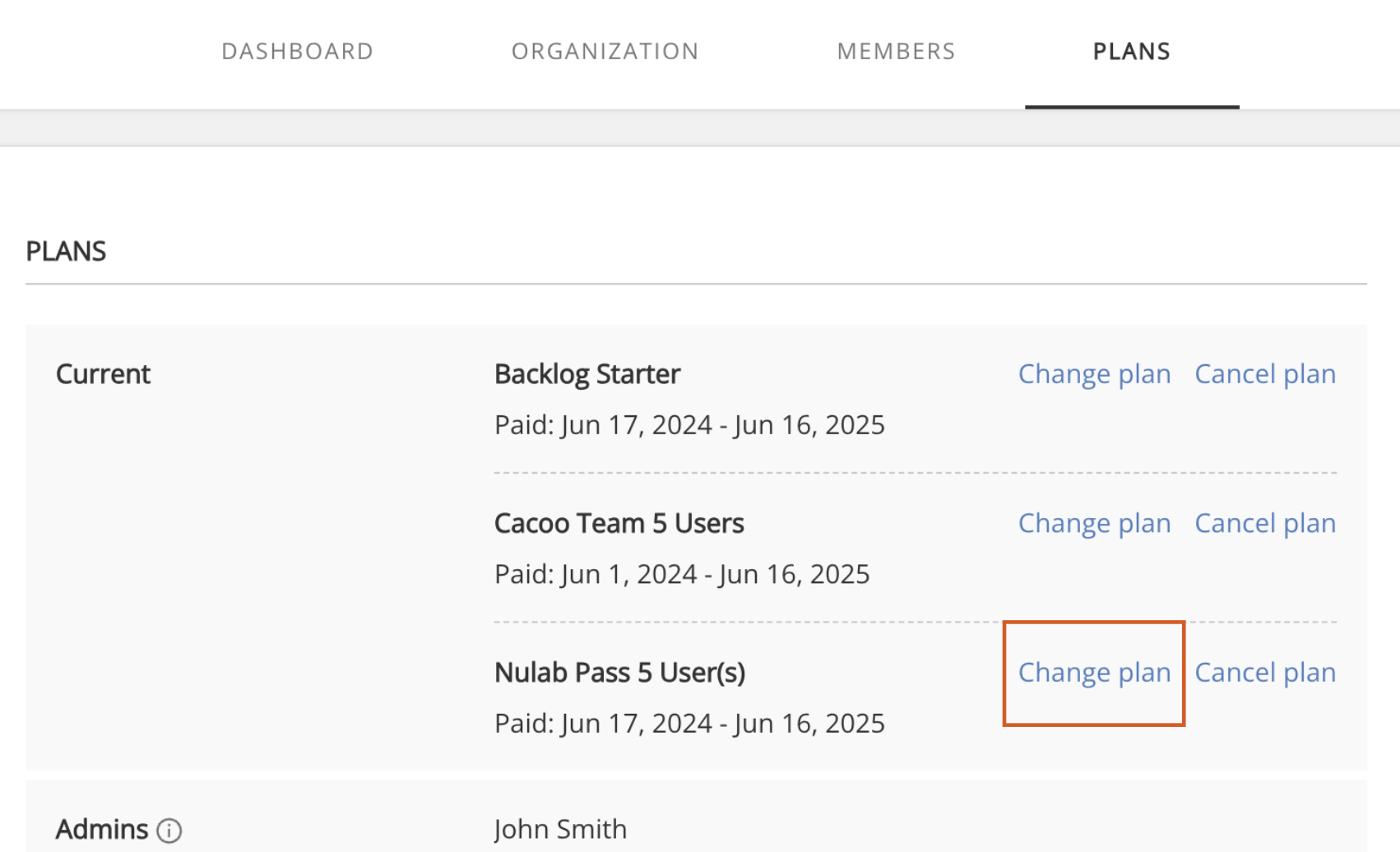Viewport: 1400px width, 852px height.
Task: Open the Dashboard tab
Action: 297,51
